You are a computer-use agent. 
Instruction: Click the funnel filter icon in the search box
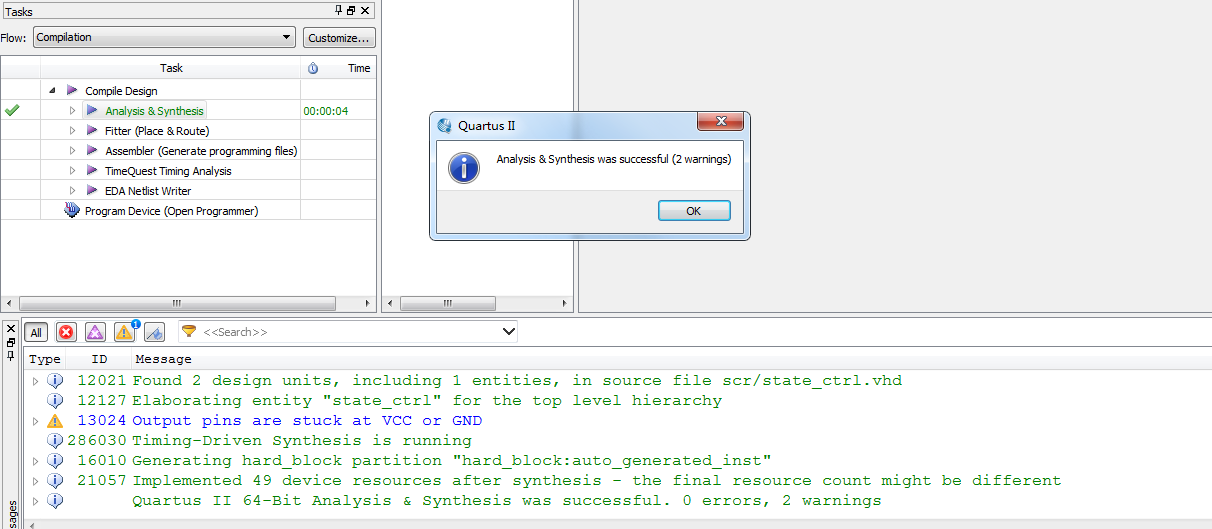(x=189, y=332)
